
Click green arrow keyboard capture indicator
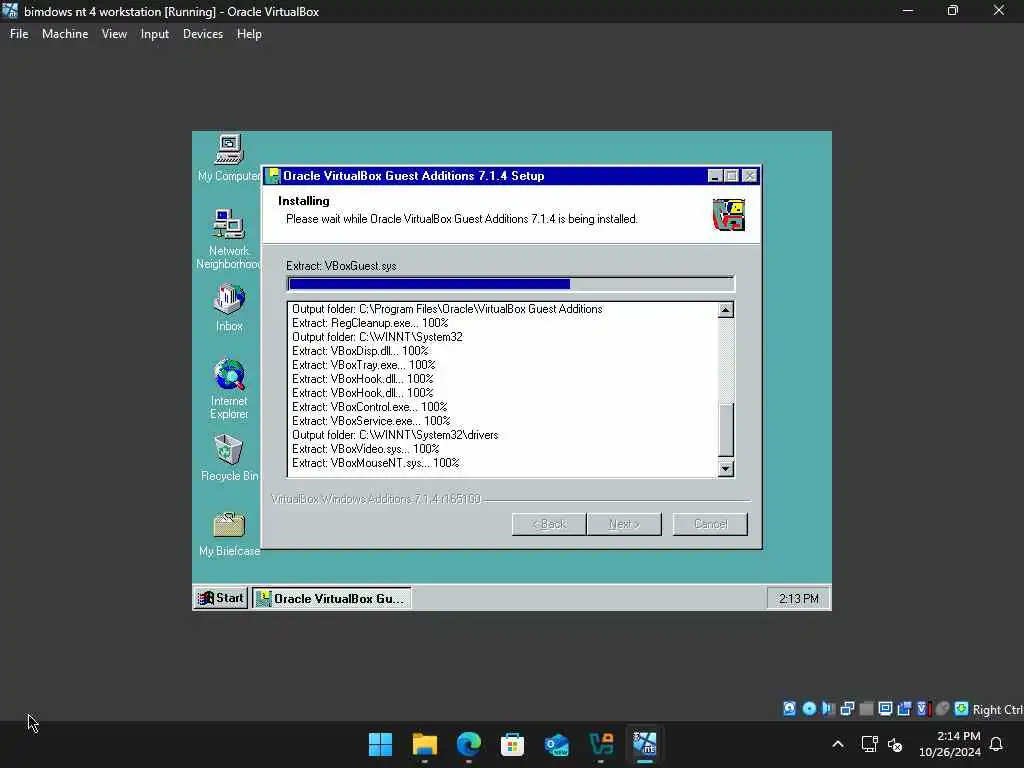pyautogui.click(x=961, y=709)
